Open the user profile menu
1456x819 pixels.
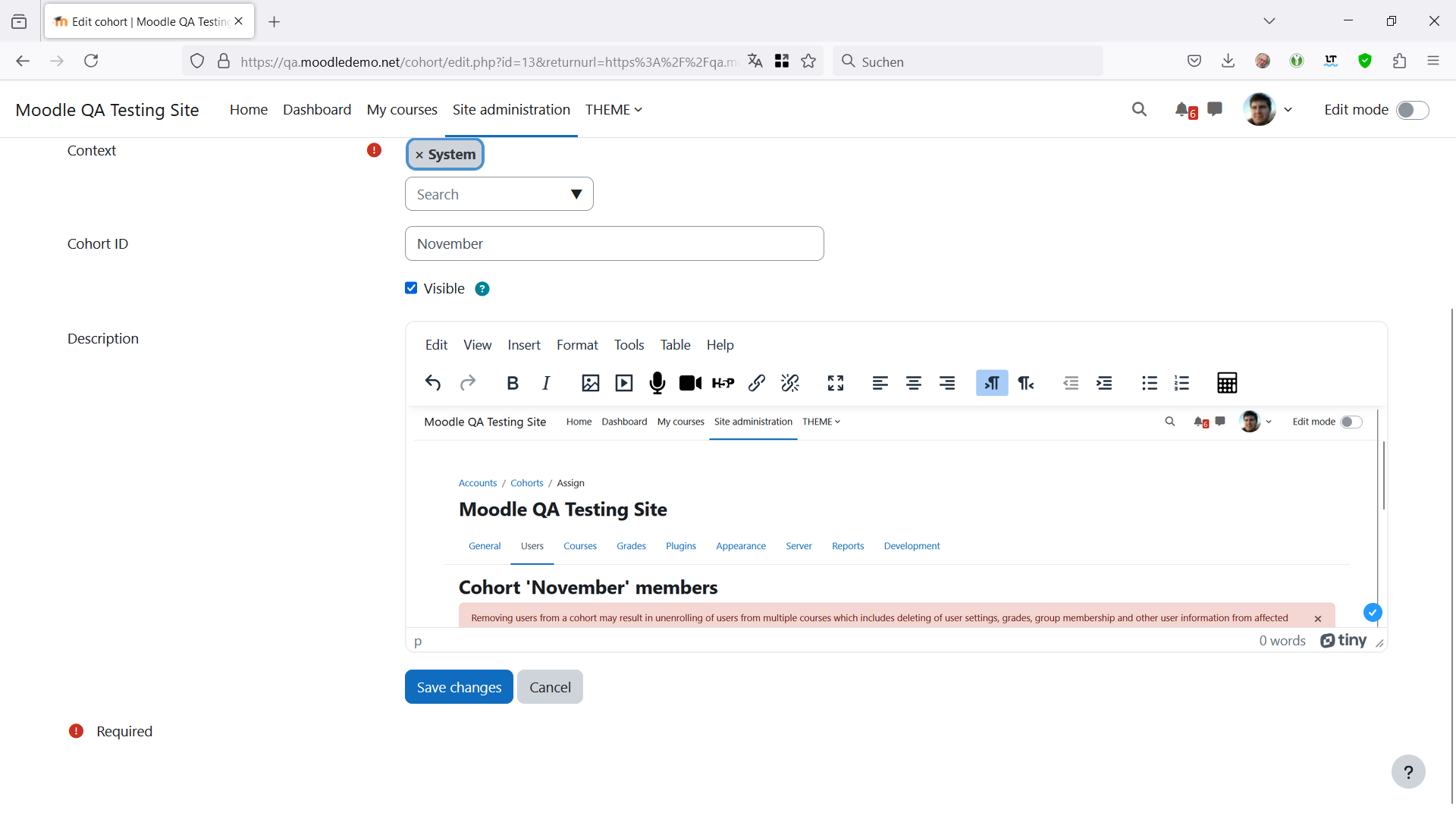pyautogui.click(x=1268, y=110)
